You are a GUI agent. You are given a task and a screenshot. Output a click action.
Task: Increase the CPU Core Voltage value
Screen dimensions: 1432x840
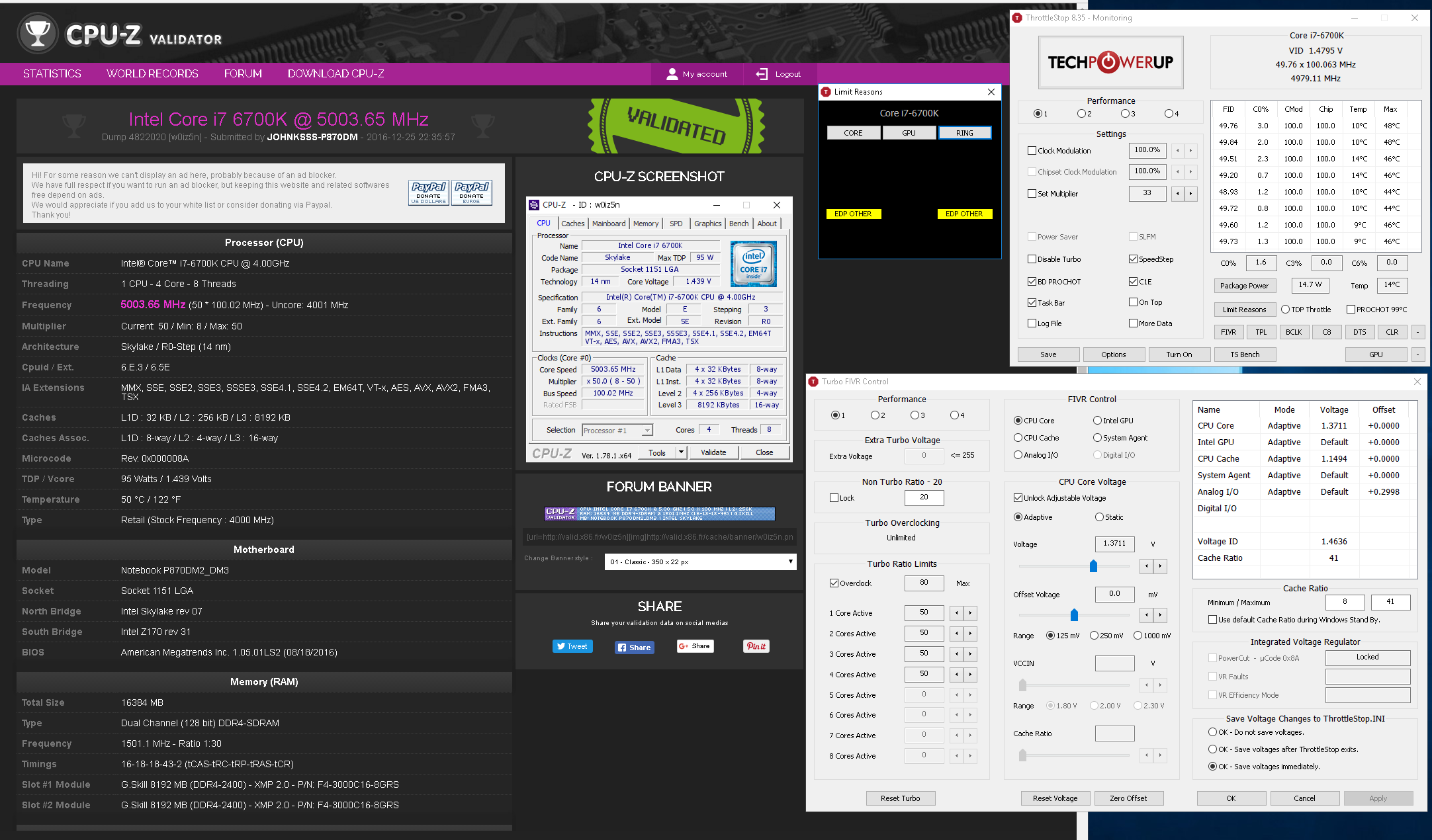tap(1160, 566)
